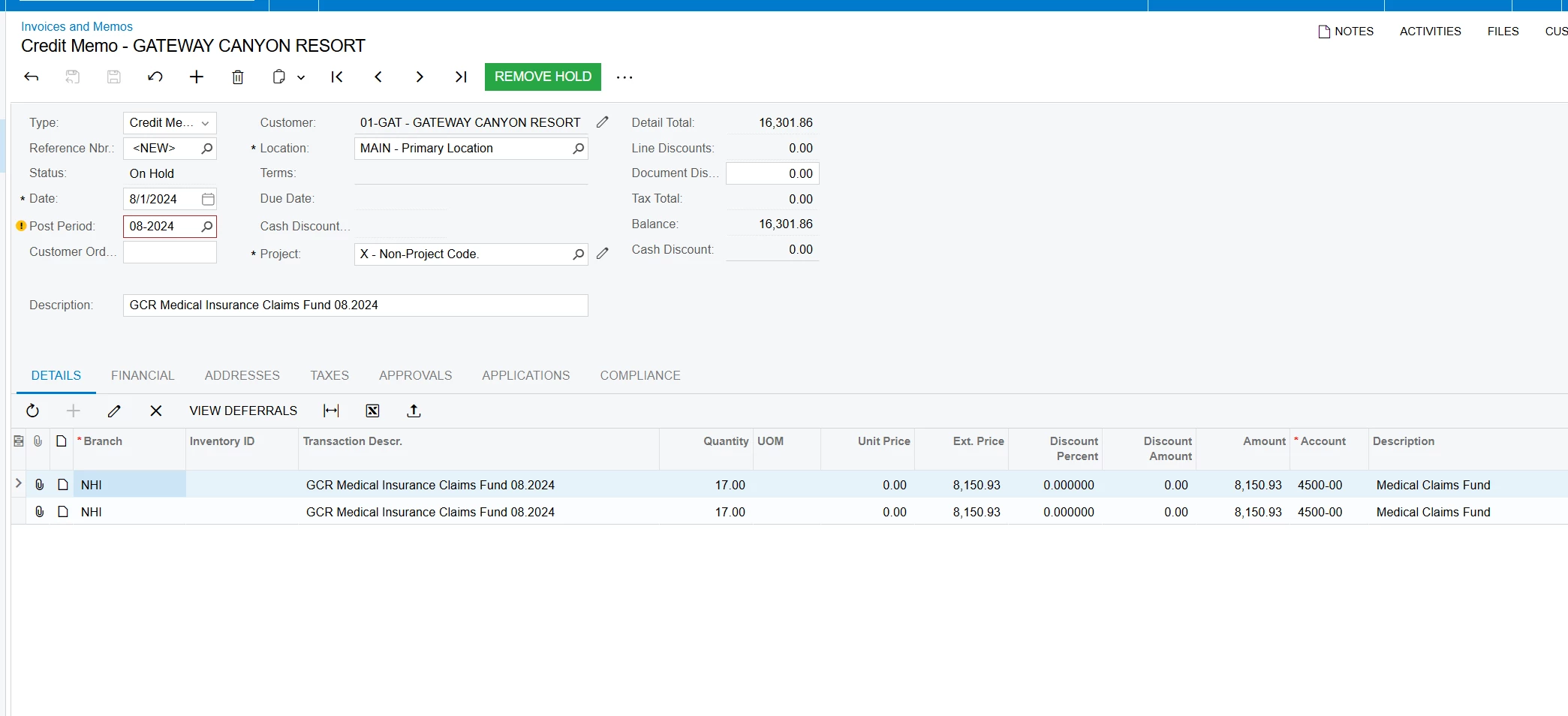Click the Post Period warning icon

pos(21,226)
